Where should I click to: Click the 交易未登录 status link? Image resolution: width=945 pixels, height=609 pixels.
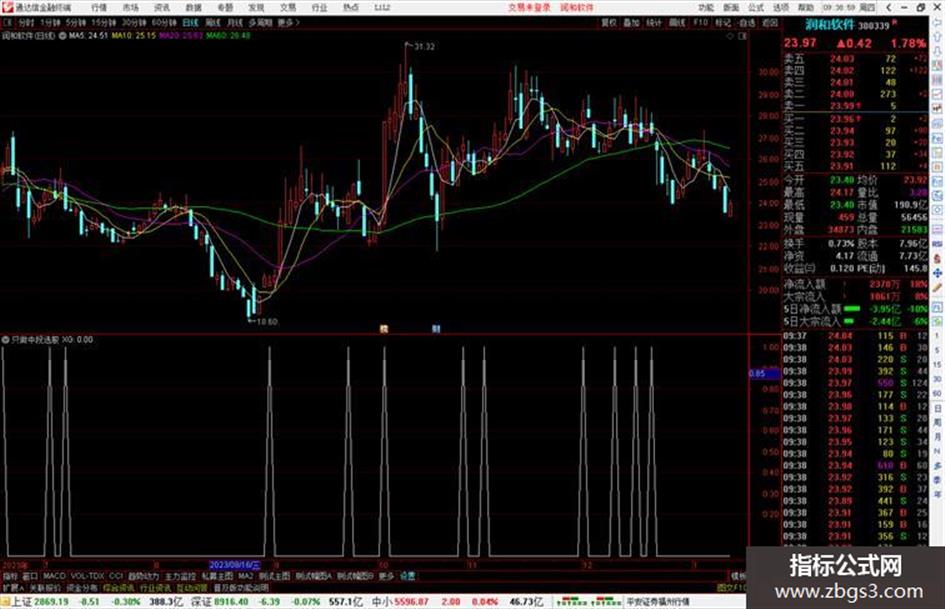coord(529,8)
